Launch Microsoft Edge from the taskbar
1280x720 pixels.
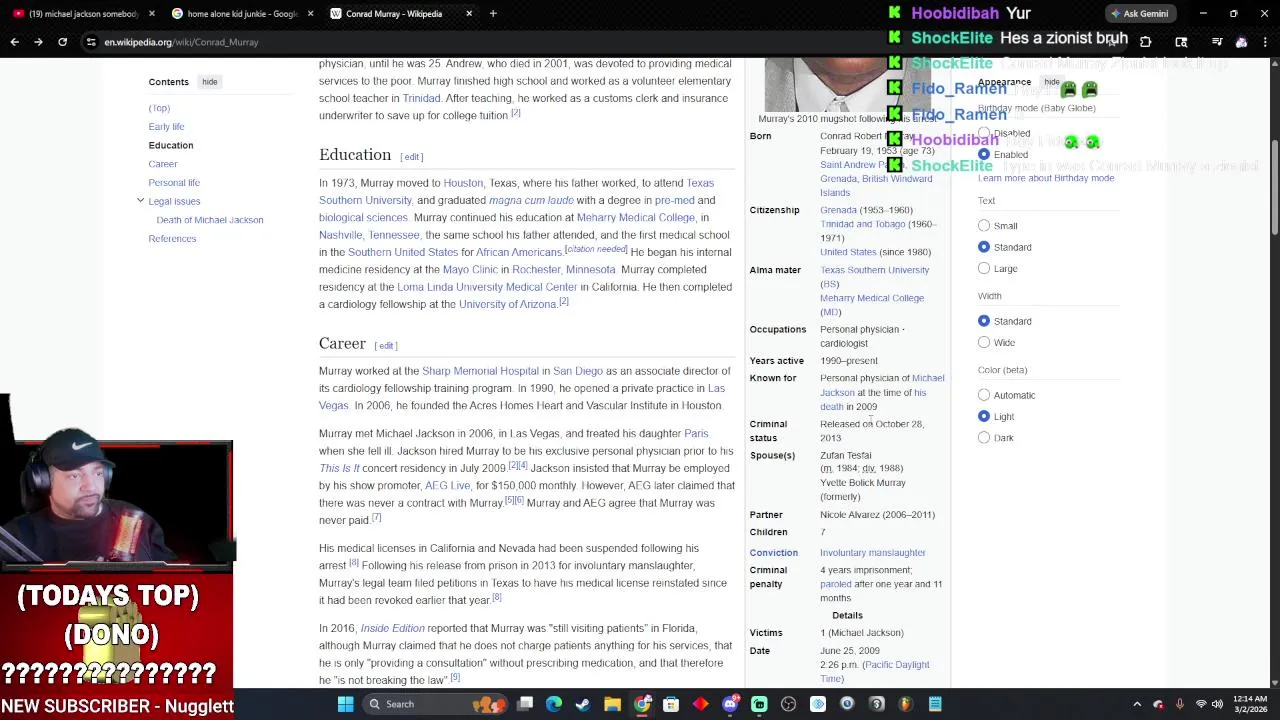click(x=554, y=704)
